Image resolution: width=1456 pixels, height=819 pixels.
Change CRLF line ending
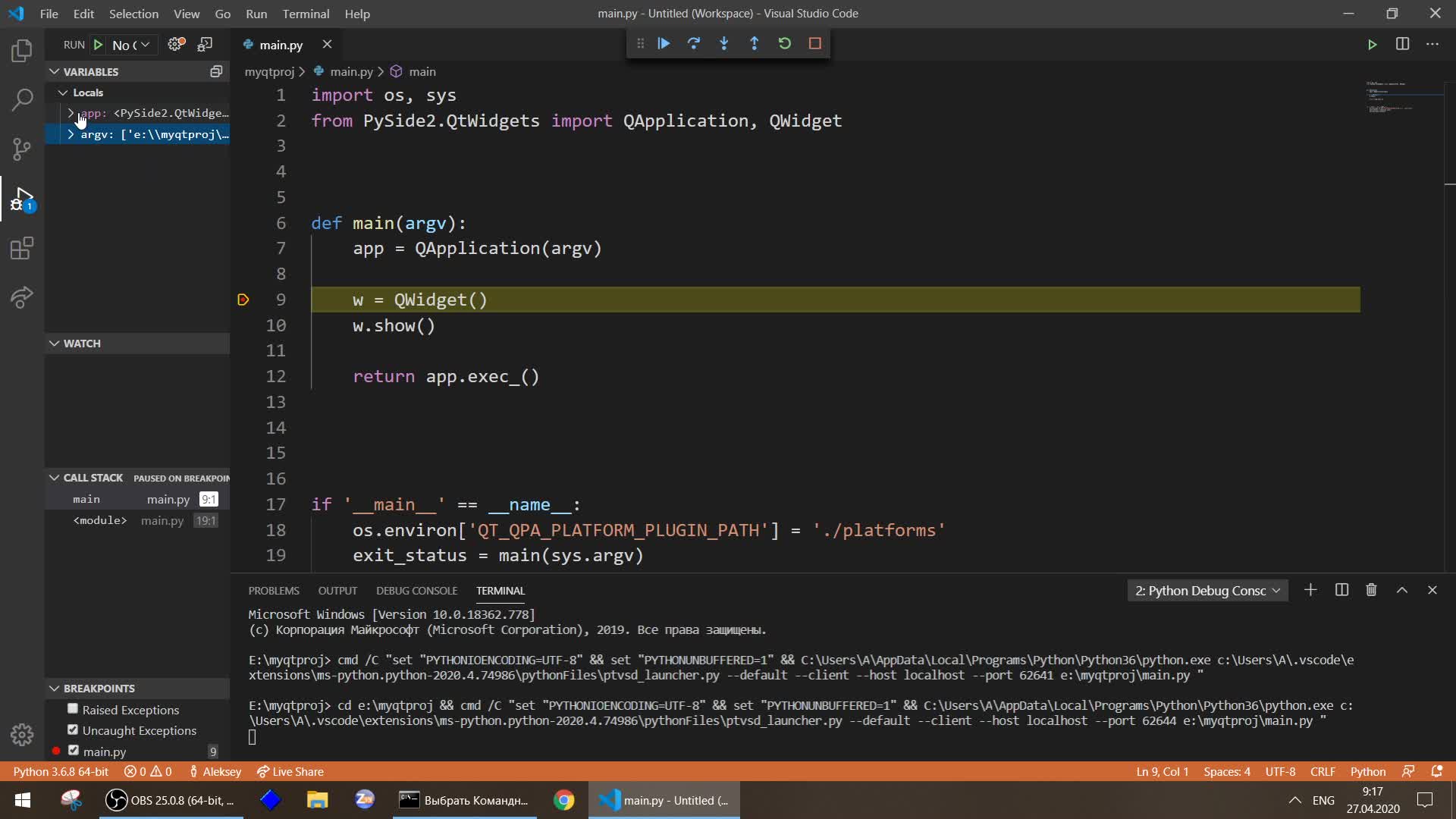(1323, 771)
